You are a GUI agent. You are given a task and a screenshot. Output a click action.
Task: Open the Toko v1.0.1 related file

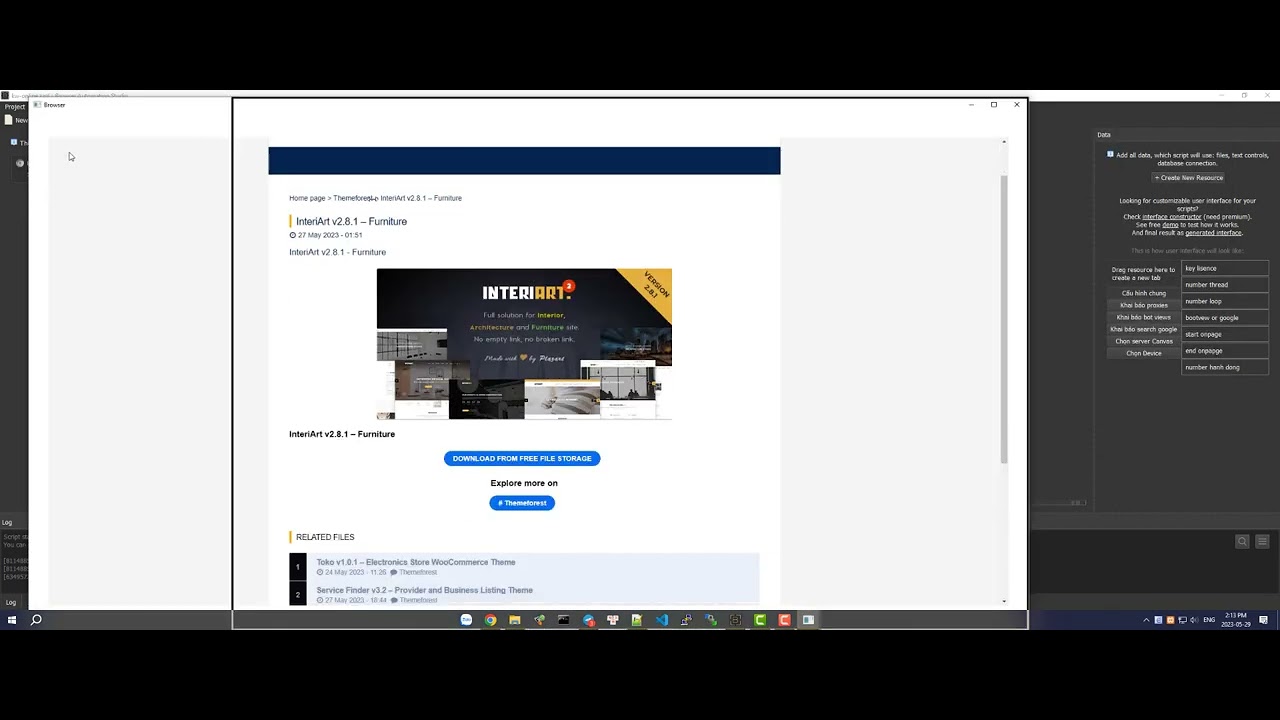(416, 562)
